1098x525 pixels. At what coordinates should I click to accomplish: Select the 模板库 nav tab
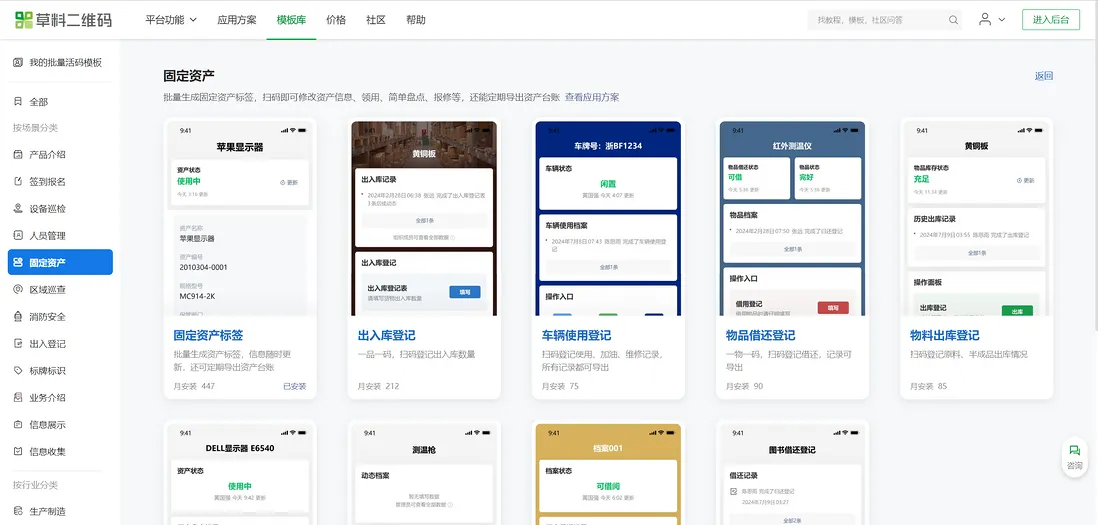point(291,20)
